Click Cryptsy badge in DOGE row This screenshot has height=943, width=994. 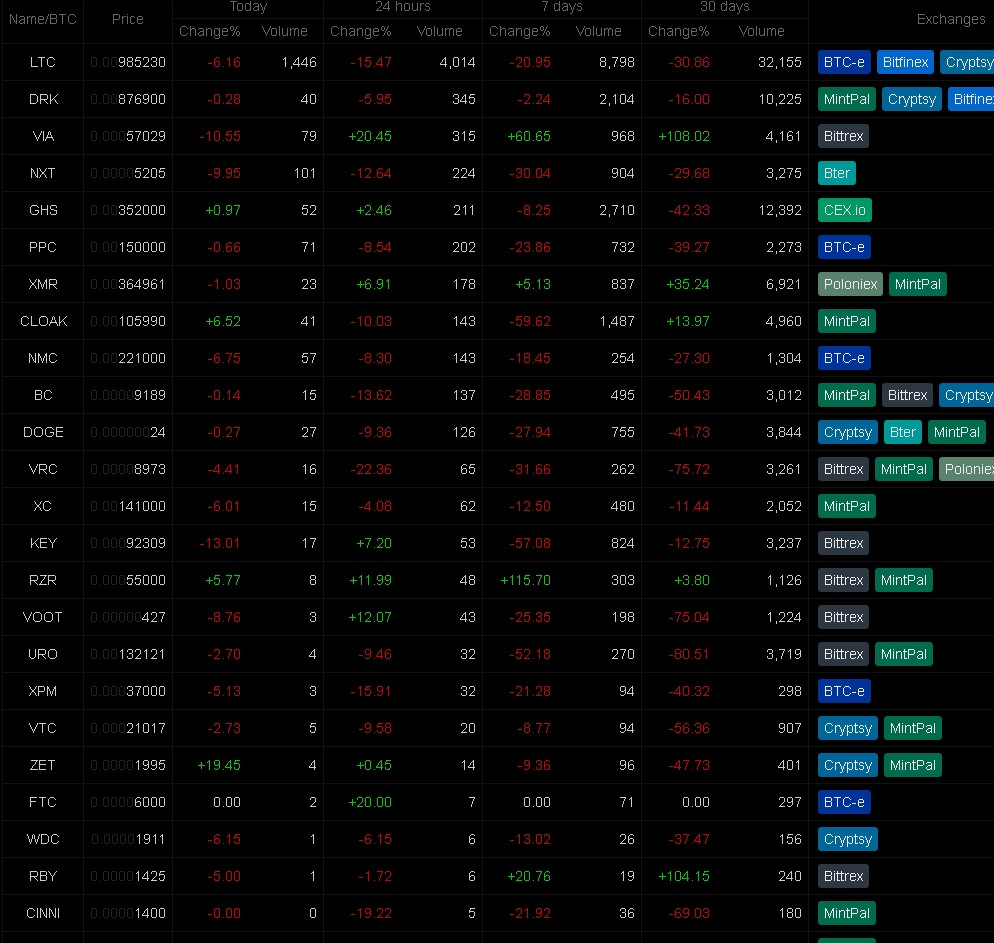click(848, 432)
